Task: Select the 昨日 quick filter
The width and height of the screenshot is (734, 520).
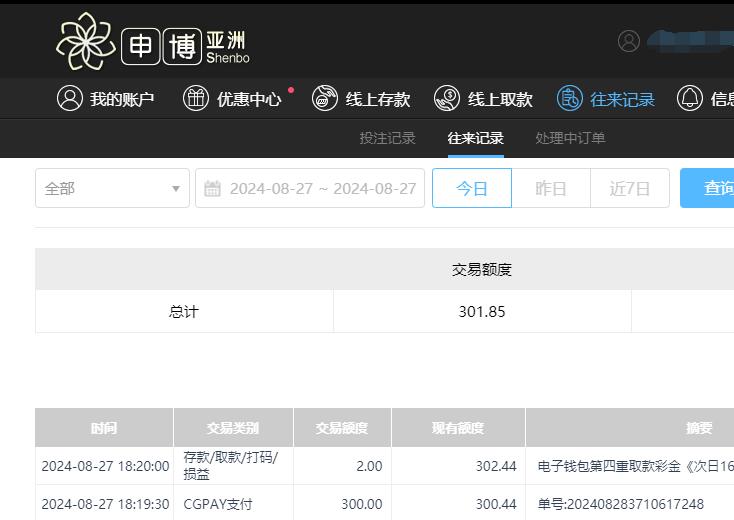Action: pos(551,188)
